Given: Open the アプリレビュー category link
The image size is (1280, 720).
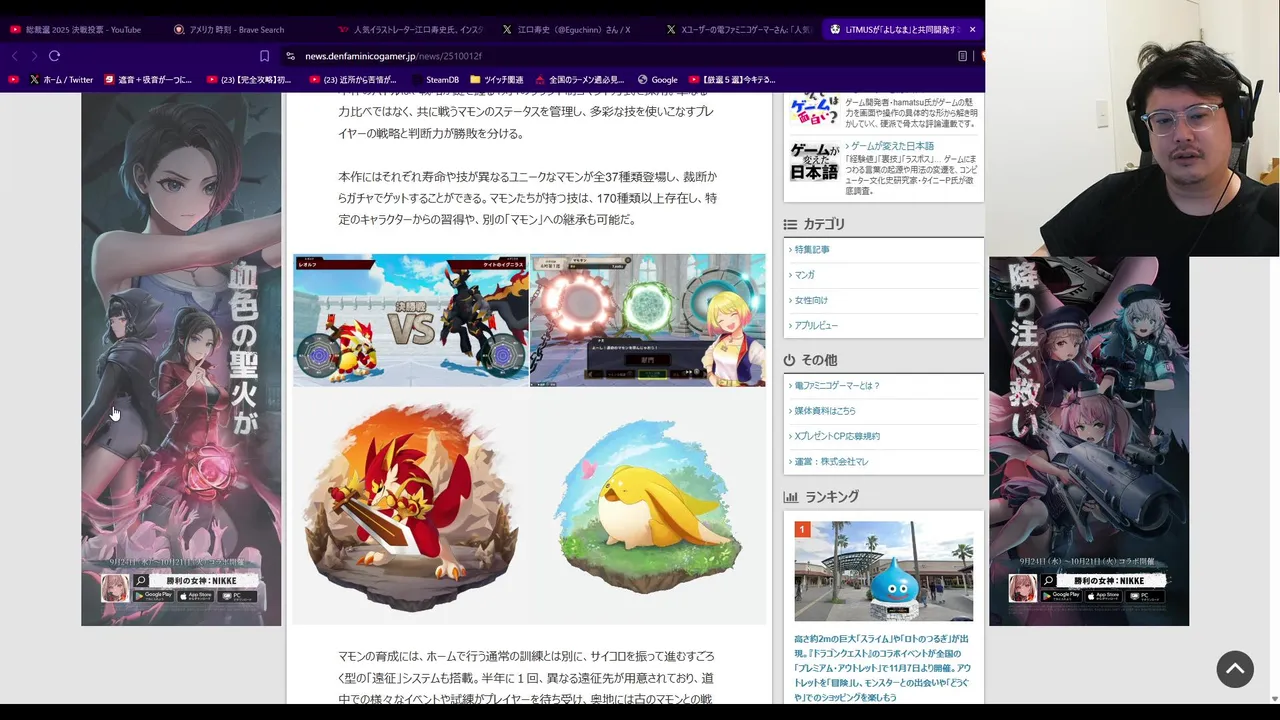Looking at the screenshot, I should [x=816, y=325].
